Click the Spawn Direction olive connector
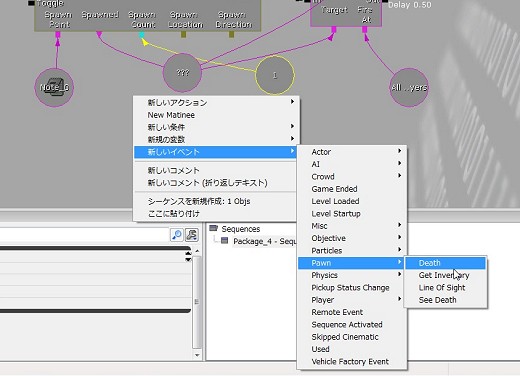520x376 pixels. coord(231,34)
